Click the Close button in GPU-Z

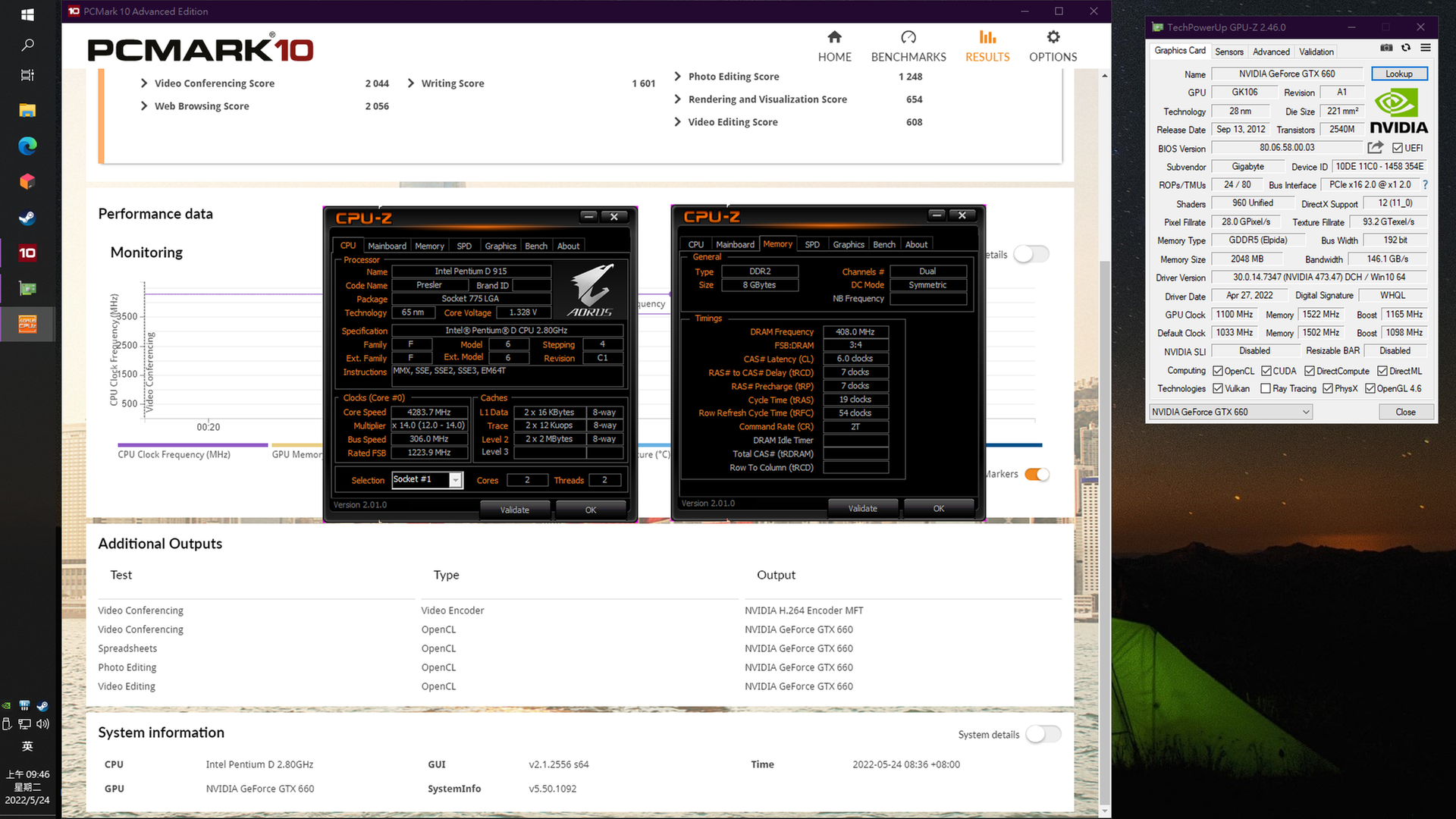coord(1405,412)
